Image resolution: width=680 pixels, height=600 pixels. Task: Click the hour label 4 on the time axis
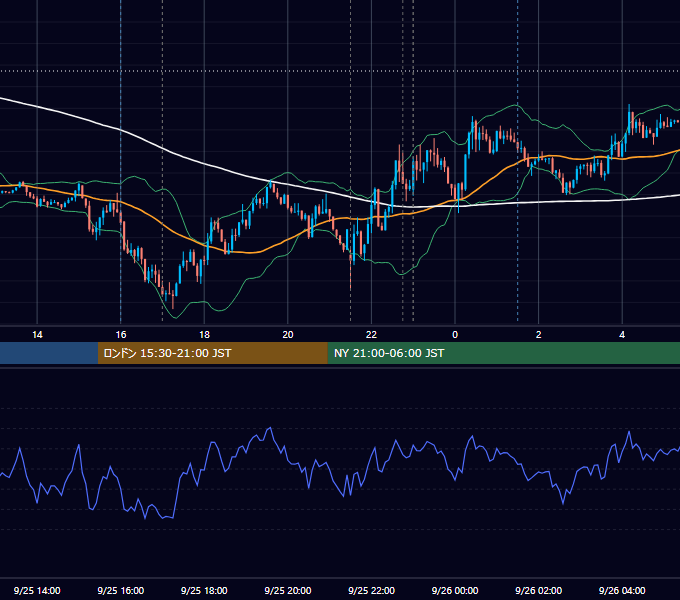(x=622, y=335)
